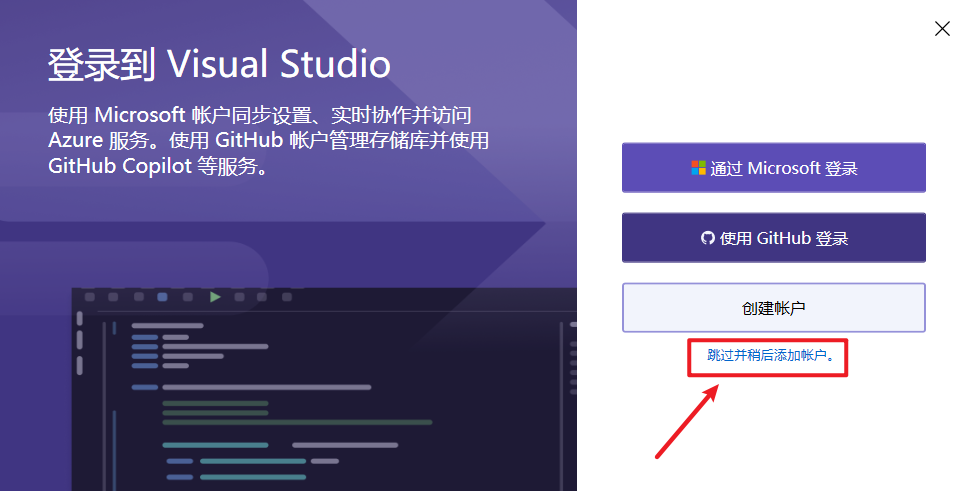Click the red annotation arrow
This screenshot has height=491, width=964.
[687, 420]
